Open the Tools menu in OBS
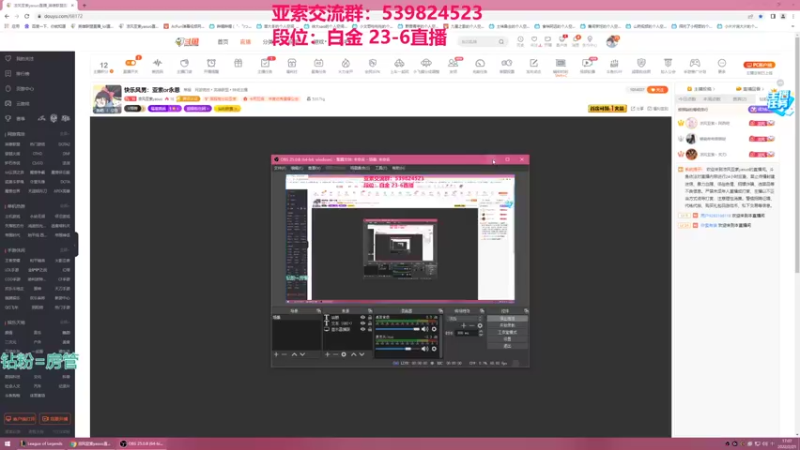This screenshot has height=450, width=800. pos(381,168)
